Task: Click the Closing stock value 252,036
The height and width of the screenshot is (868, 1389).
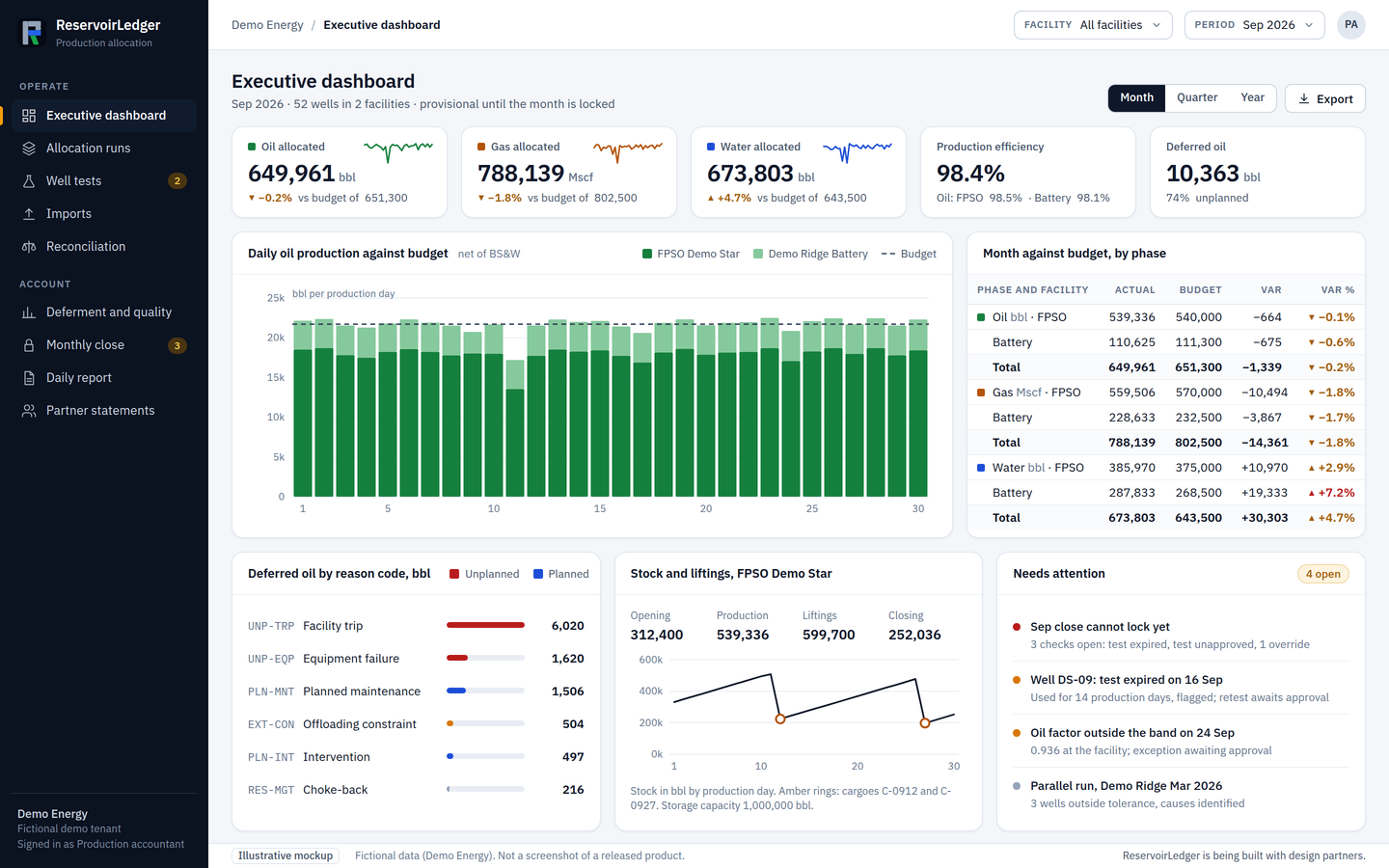Action: point(914,635)
